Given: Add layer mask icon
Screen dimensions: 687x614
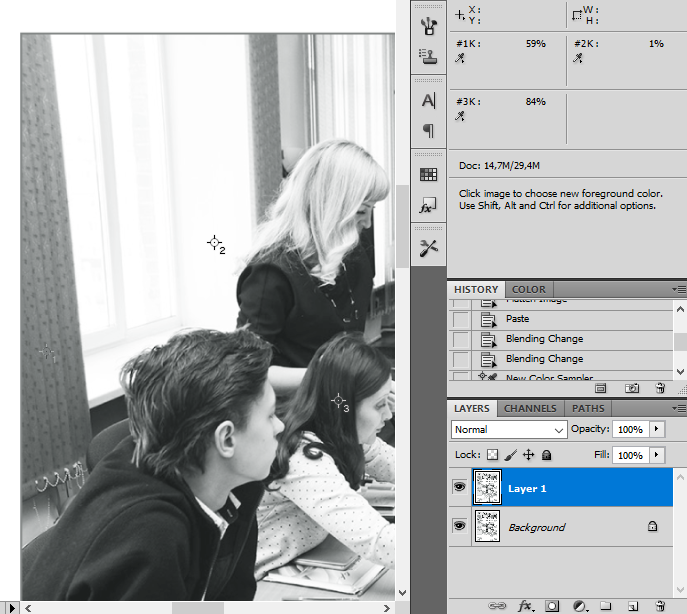Looking at the screenshot, I should 552,606.
